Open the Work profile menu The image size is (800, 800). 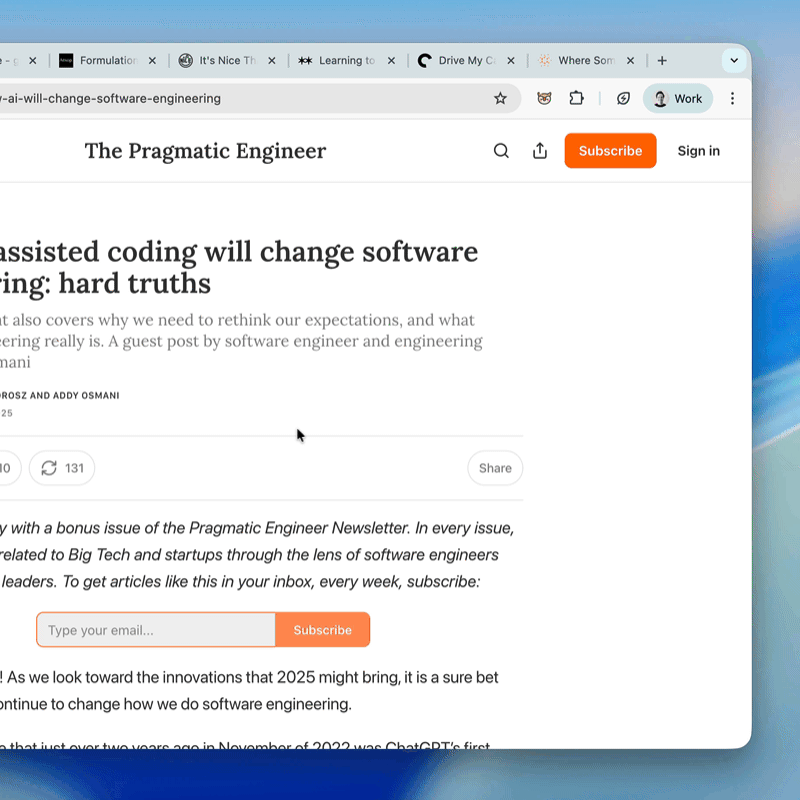pos(678,98)
